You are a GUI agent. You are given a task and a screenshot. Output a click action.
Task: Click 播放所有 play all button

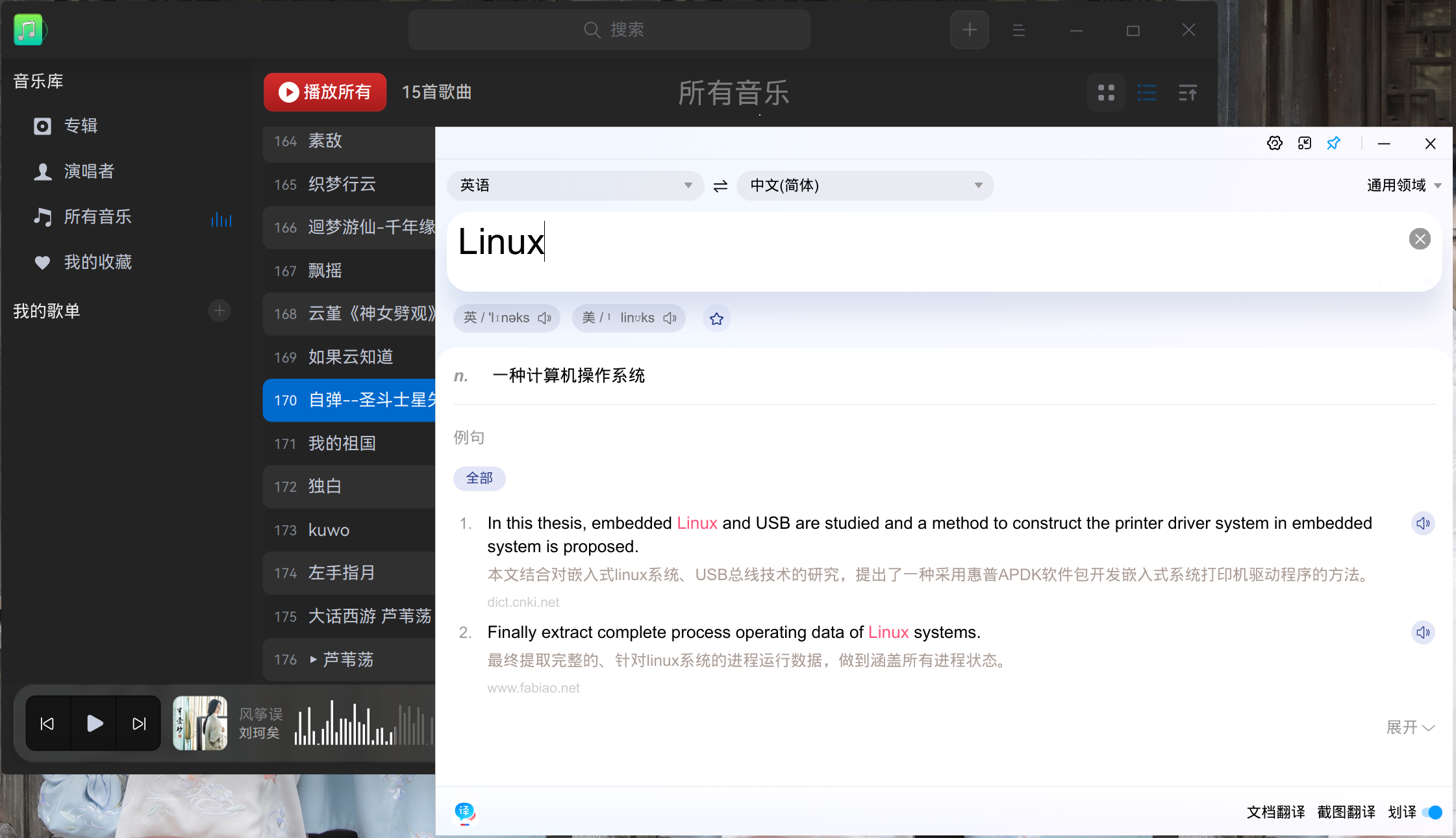click(x=325, y=92)
